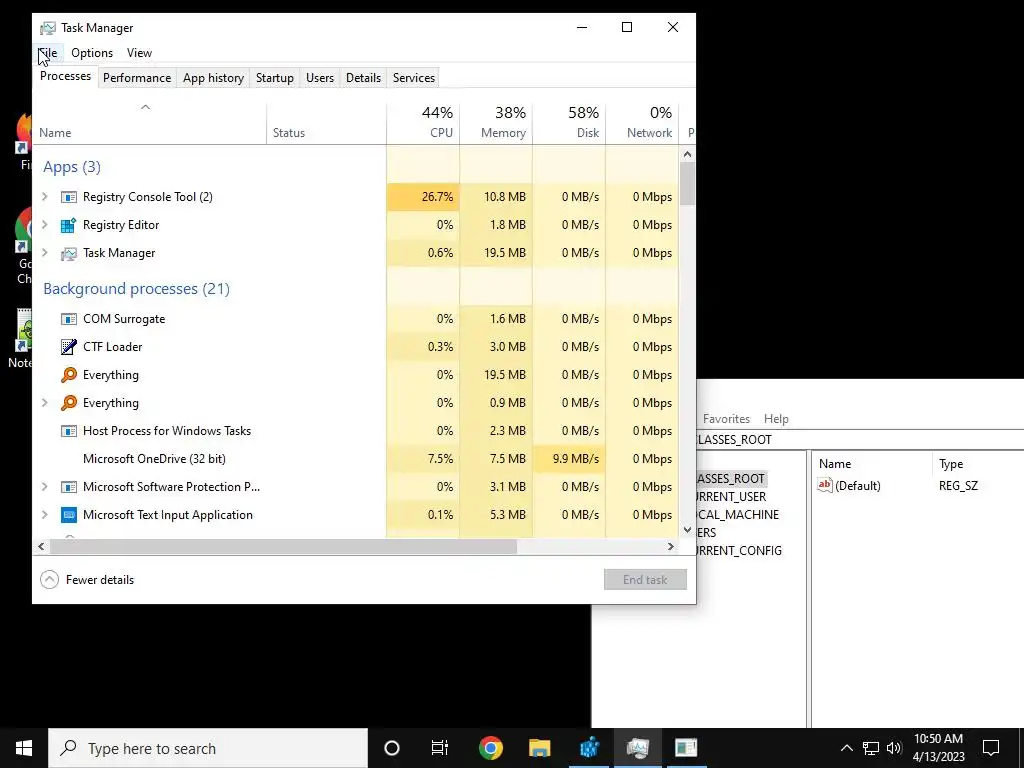Open Cortana circle on the taskbar

[x=392, y=748]
